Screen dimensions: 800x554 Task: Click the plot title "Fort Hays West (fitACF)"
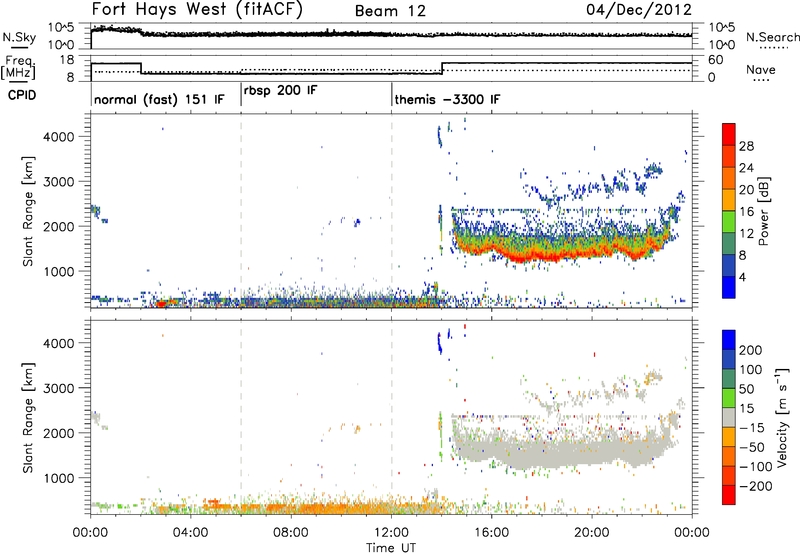[197, 9]
